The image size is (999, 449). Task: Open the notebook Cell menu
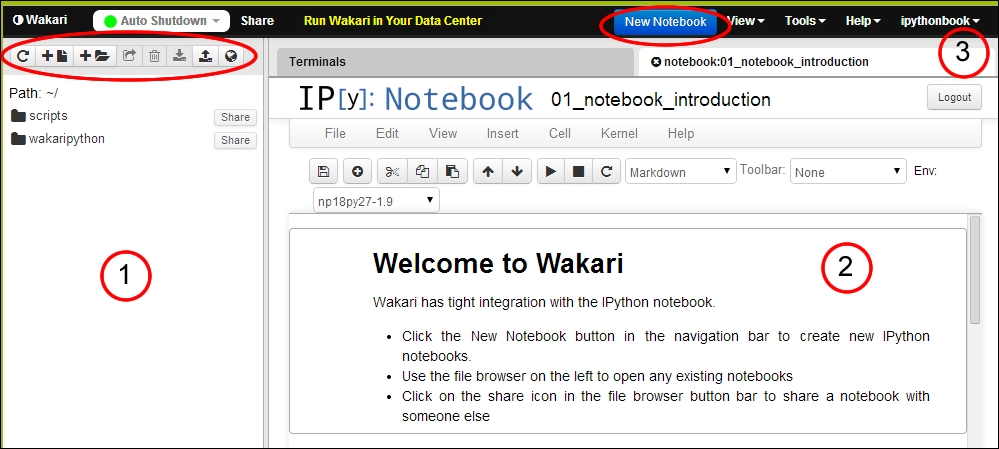pyautogui.click(x=560, y=133)
